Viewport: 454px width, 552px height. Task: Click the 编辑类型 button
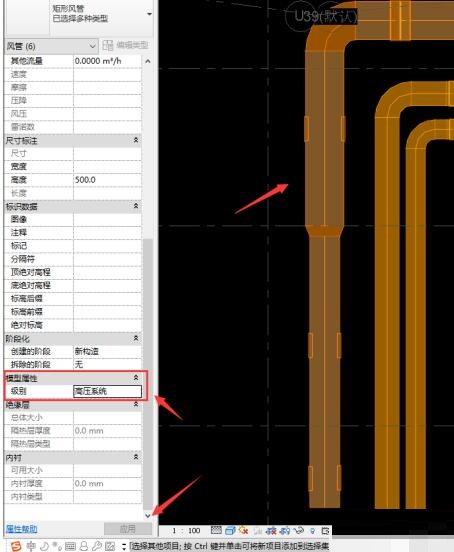coord(126,45)
